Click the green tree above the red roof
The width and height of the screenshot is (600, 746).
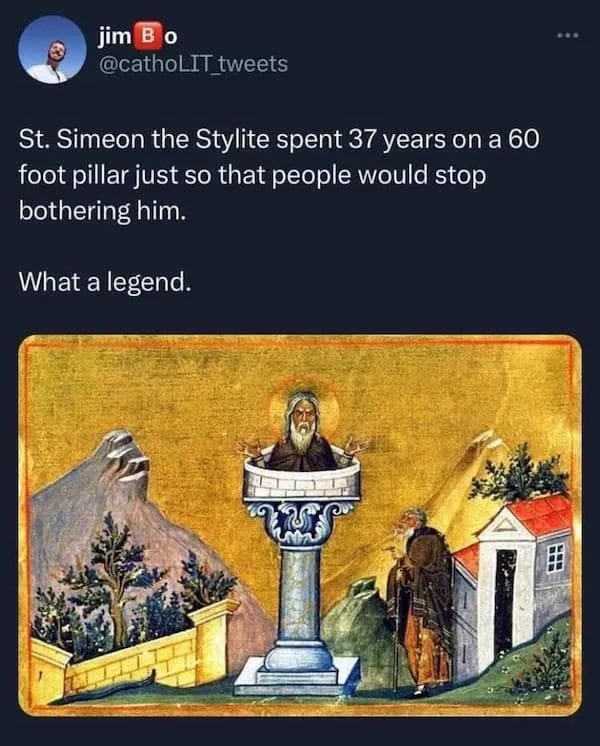pos(519,473)
